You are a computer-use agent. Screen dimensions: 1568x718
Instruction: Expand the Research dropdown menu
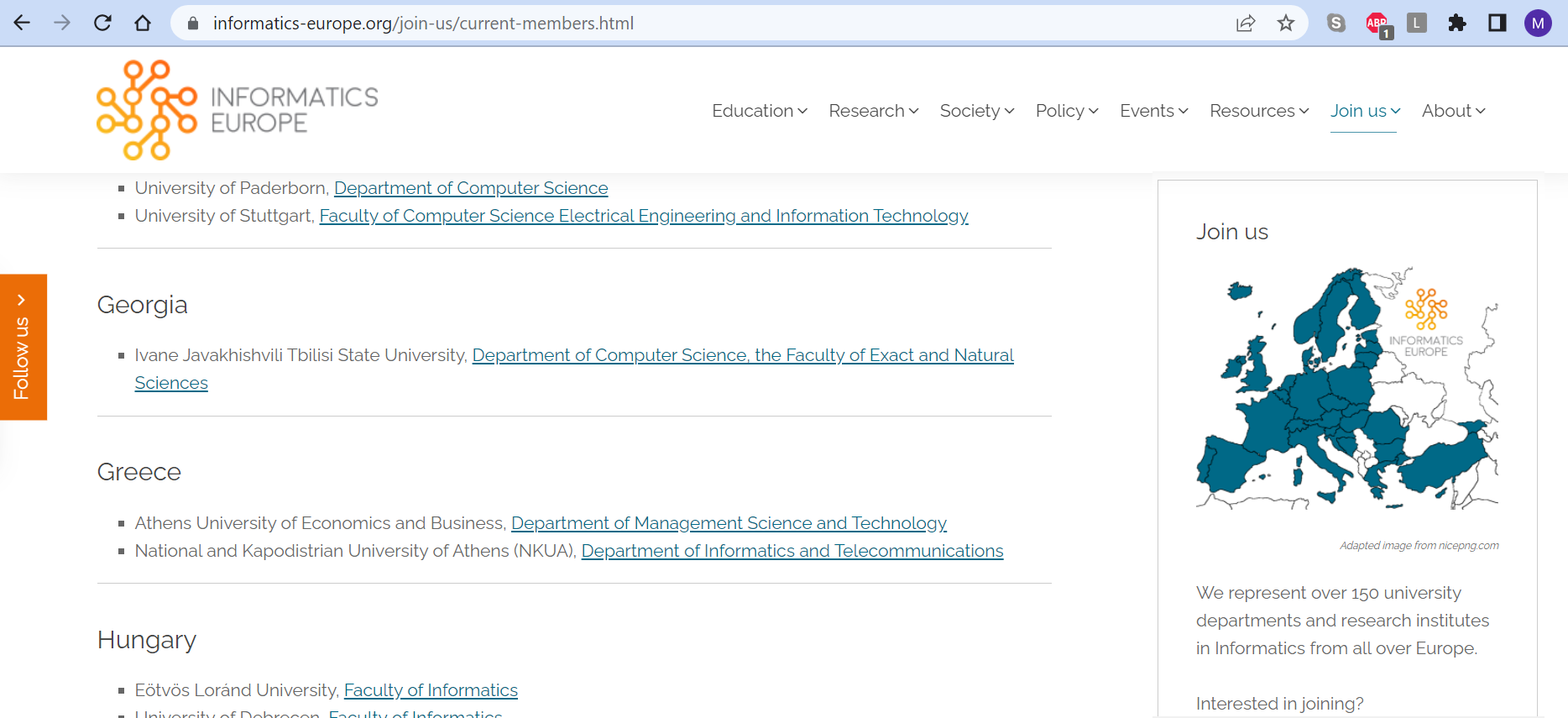[x=874, y=111]
